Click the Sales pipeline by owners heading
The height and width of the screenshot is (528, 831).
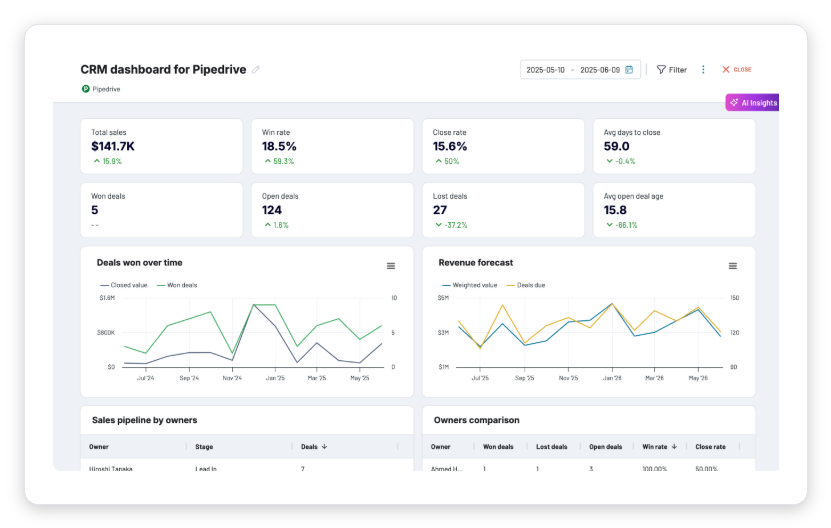145,420
